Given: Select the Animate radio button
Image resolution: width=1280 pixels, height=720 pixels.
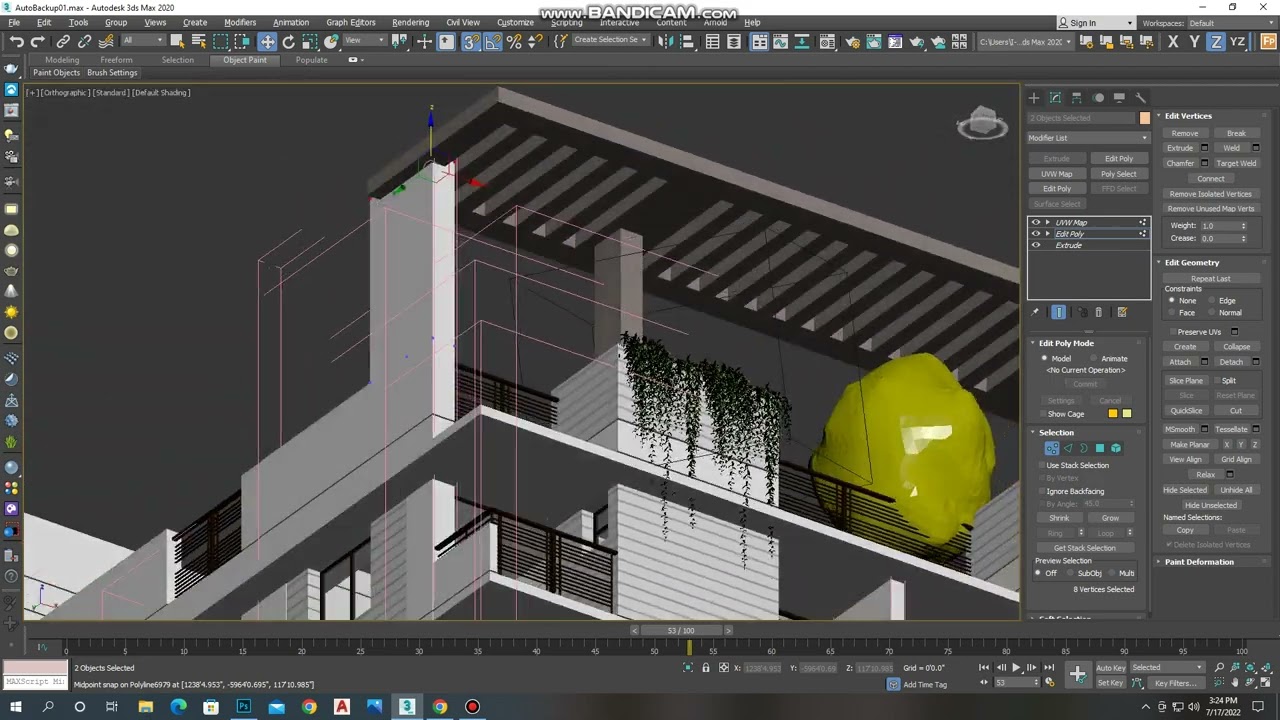Looking at the screenshot, I should click(1095, 358).
